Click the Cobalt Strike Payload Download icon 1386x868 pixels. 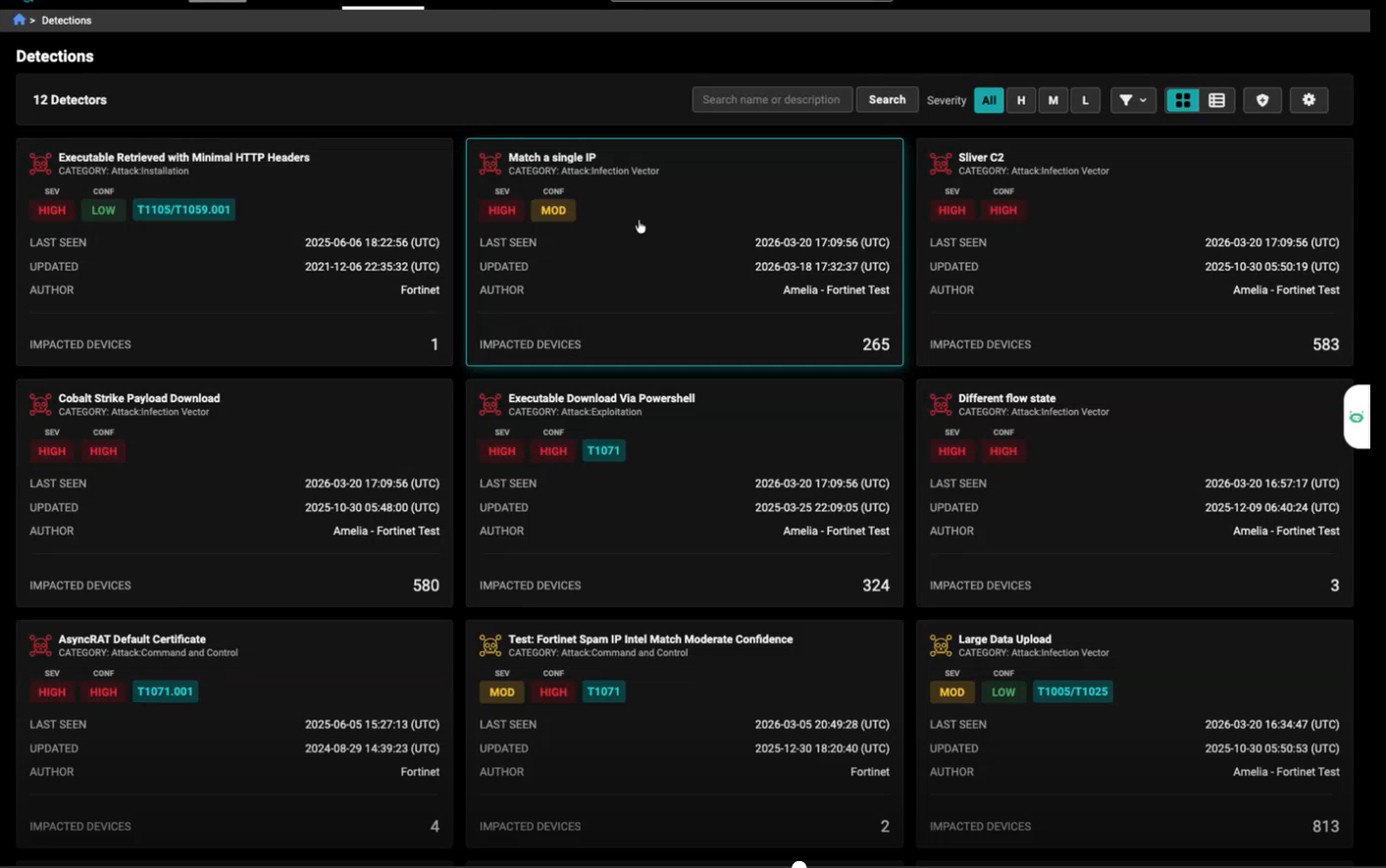(40, 405)
